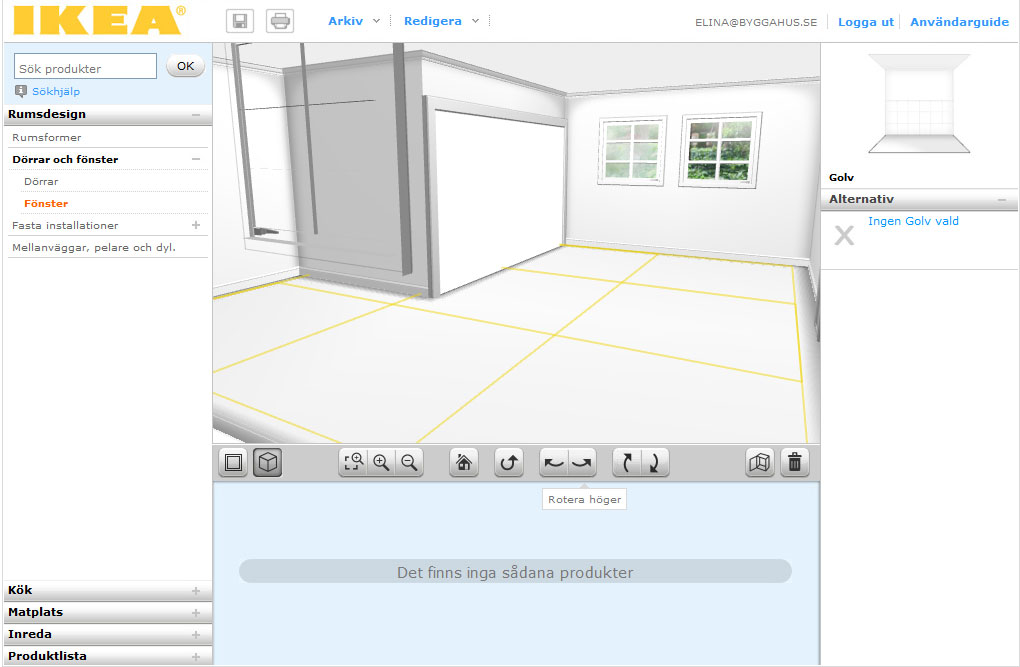Reset view with the home icon
The height and width of the screenshot is (667, 1020).
(x=464, y=463)
